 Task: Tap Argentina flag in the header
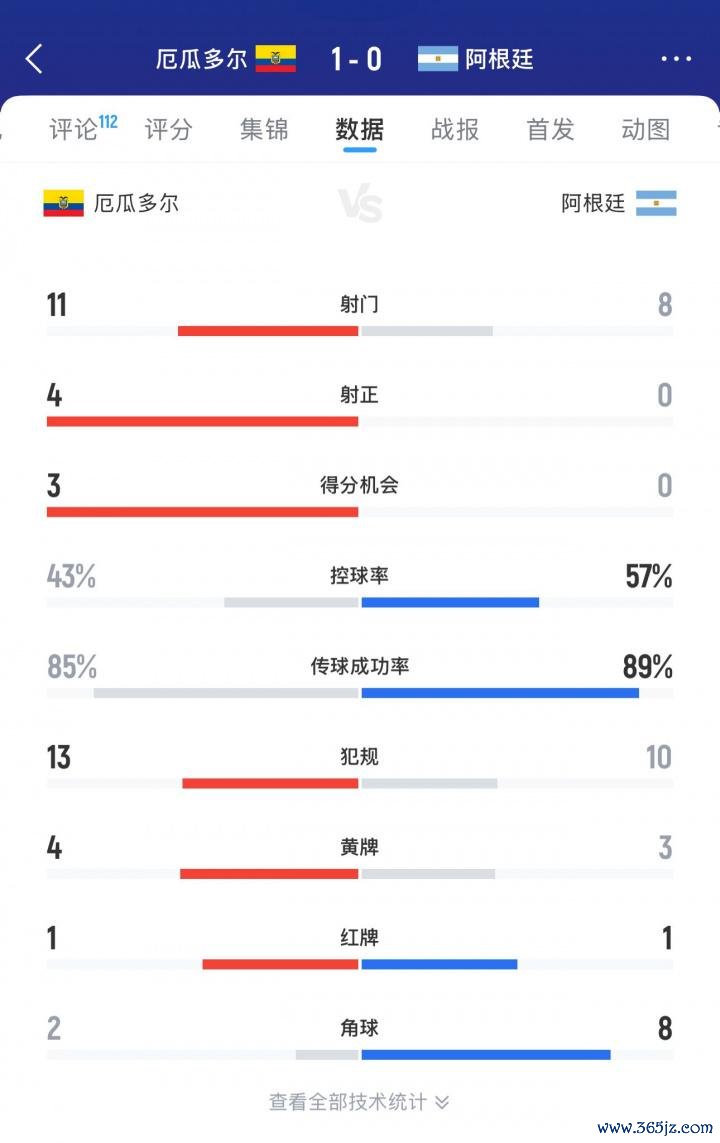(437, 58)
